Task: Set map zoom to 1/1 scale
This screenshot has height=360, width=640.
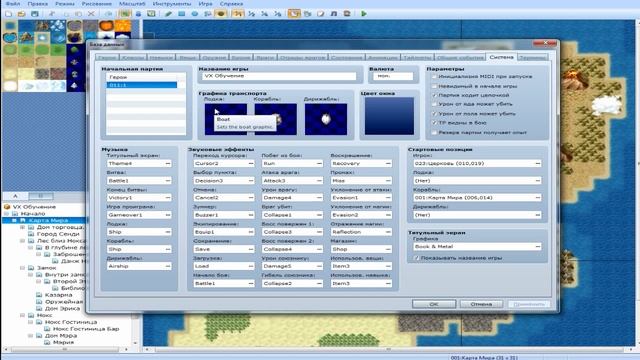Action: pyautogui.click(x=238, y=14)
